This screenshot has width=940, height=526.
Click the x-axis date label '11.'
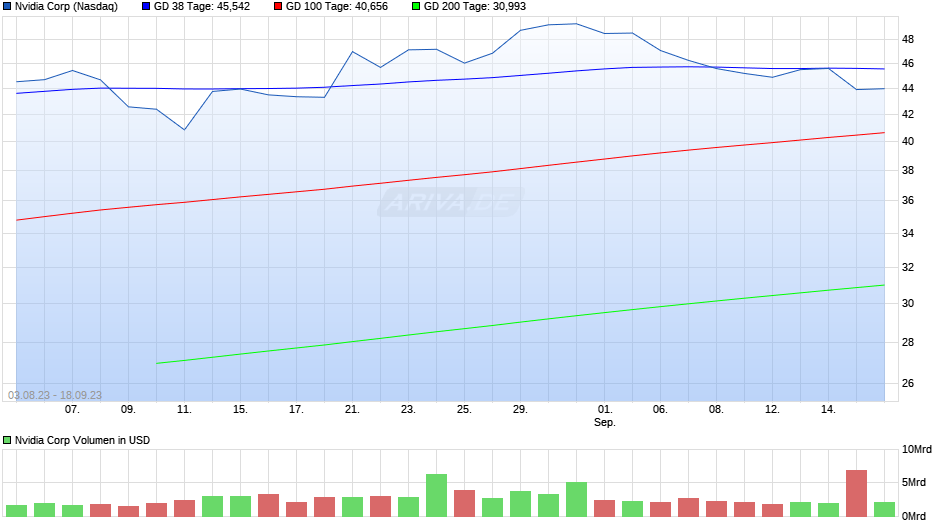[184, 410]
